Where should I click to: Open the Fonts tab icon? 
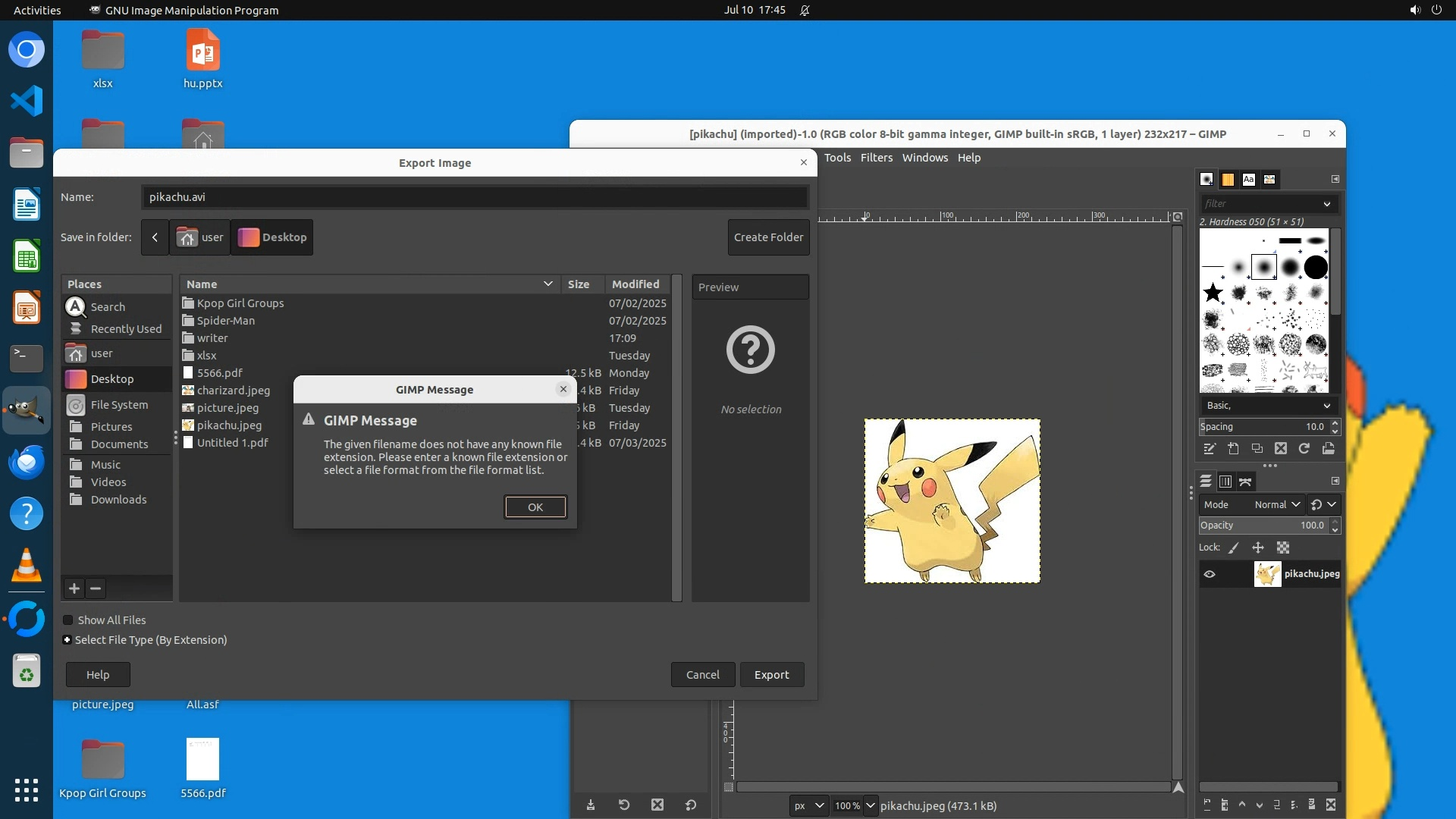(x=1248, y=180)
